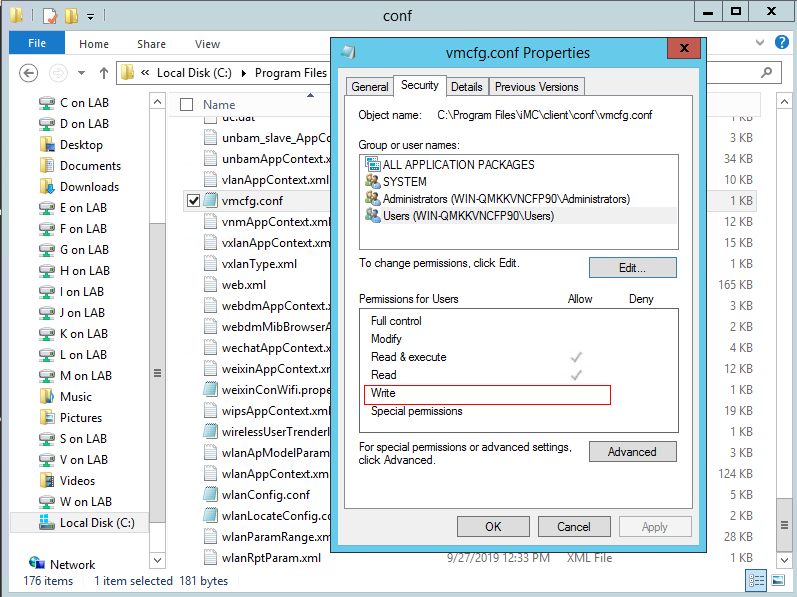Open the View ribbon tab

coord(207,44)
